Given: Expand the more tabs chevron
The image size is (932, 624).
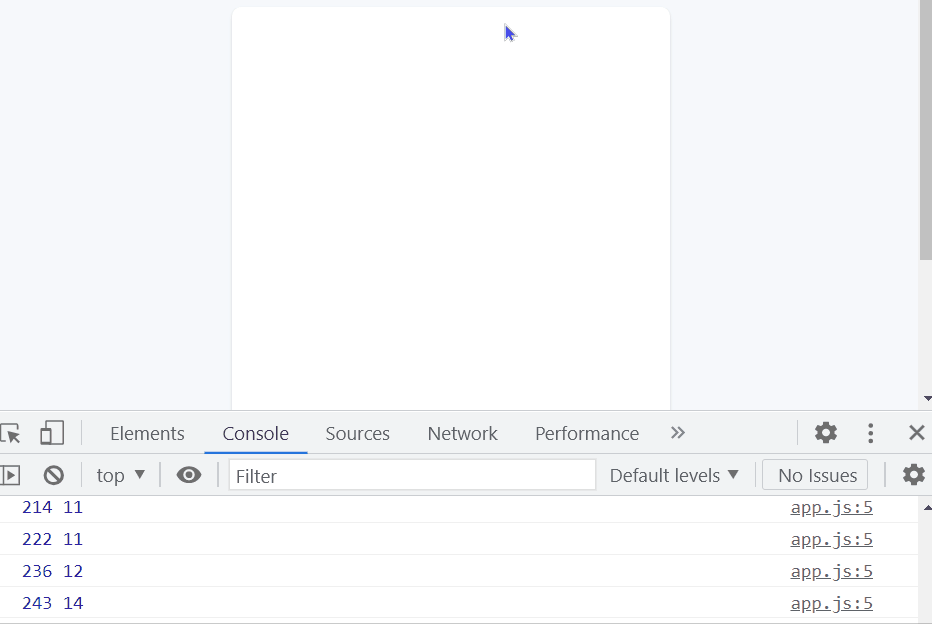Looking at the screenshot, I should 678,433.
